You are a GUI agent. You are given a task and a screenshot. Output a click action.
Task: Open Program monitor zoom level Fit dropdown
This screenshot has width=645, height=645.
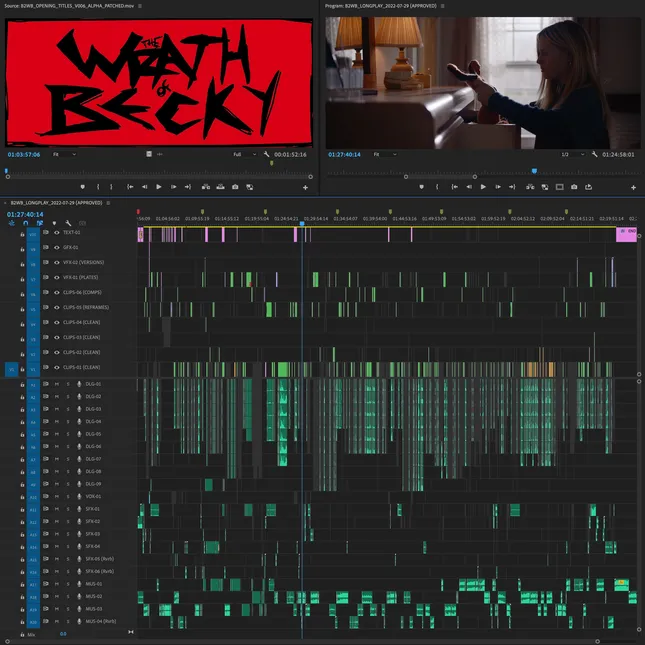[x=385, y=154]
